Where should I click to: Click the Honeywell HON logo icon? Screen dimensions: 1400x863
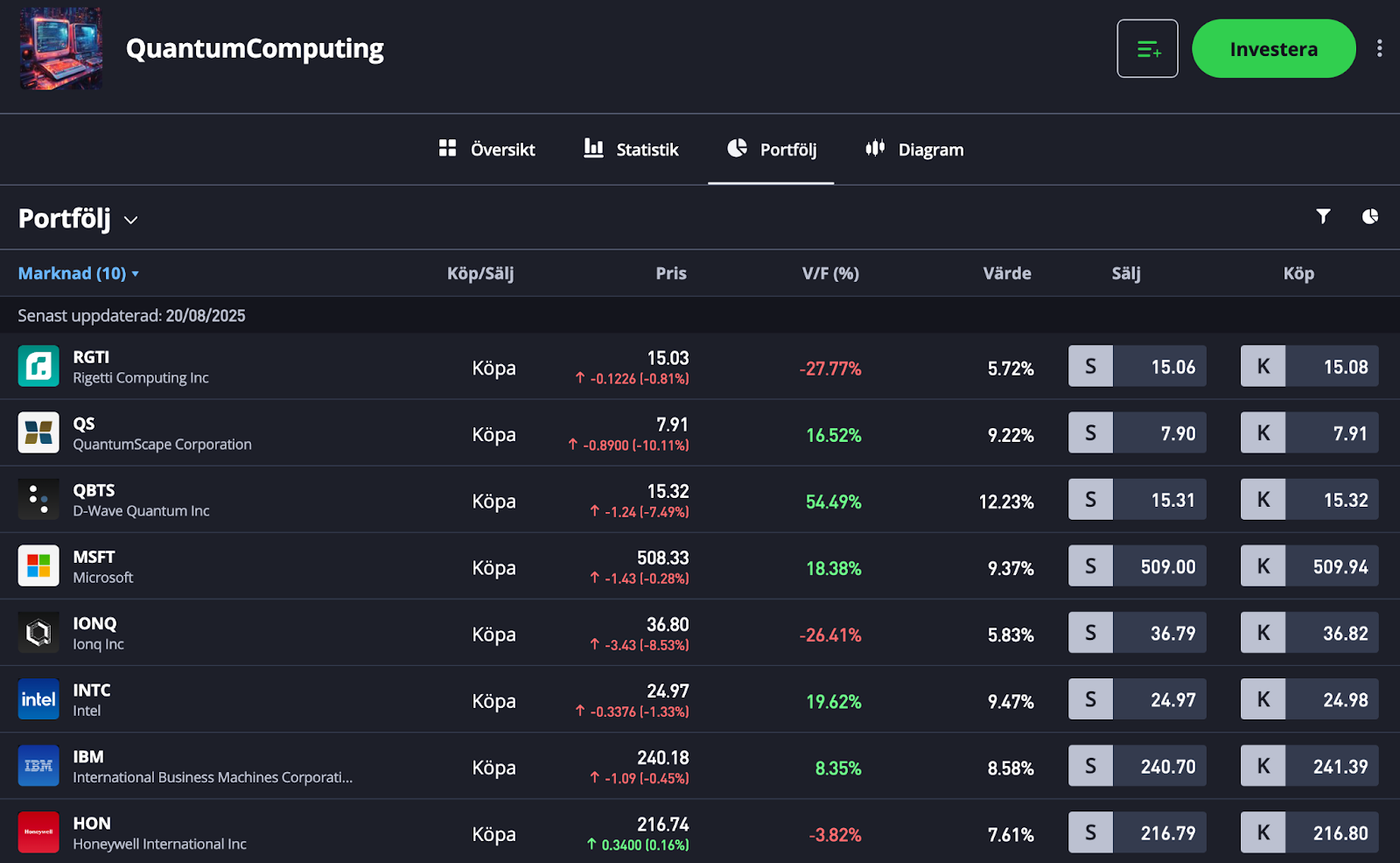(x=38, y=832)
